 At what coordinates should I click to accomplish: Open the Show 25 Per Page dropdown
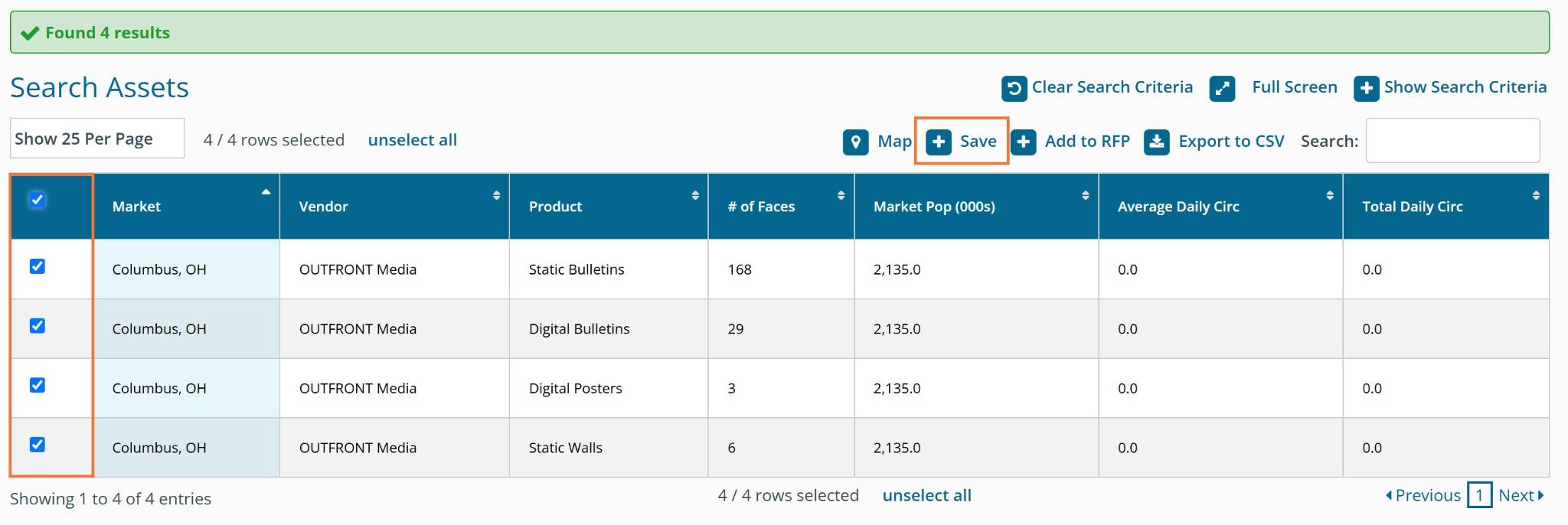(x=97, y=139)
